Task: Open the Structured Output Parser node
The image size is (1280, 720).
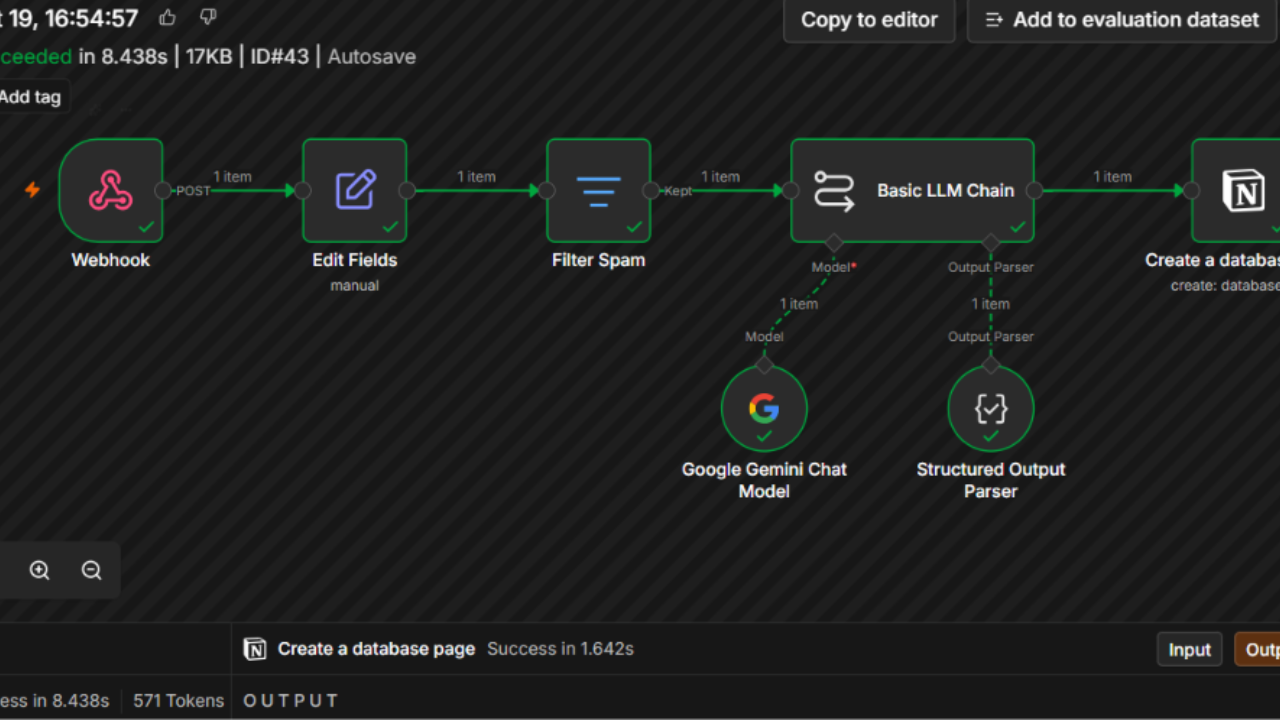Action: click(x=991, y=408)
